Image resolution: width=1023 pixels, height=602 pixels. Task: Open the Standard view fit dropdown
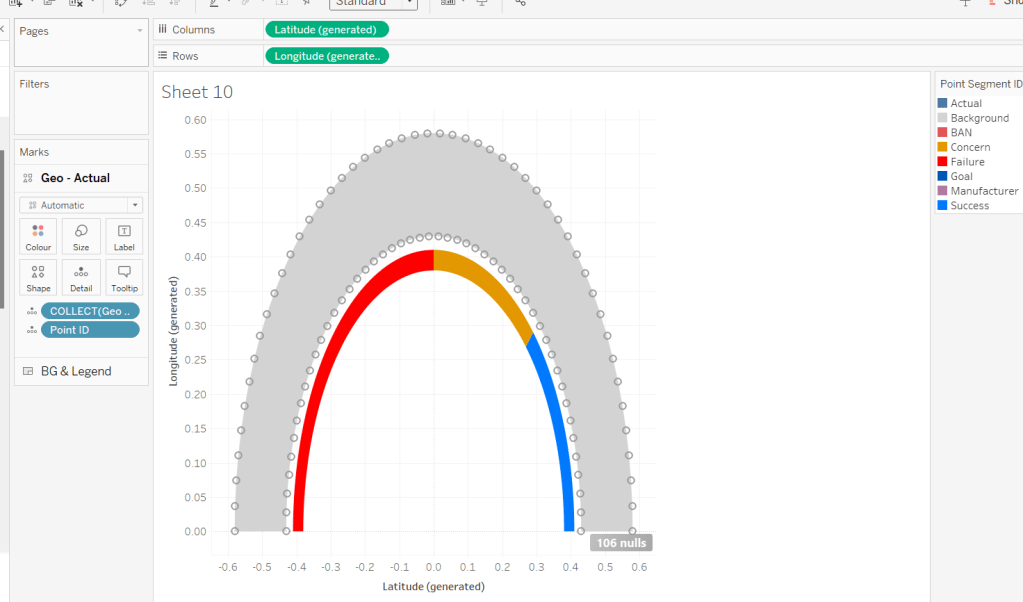pyautogui.click(x=372, y=3)
